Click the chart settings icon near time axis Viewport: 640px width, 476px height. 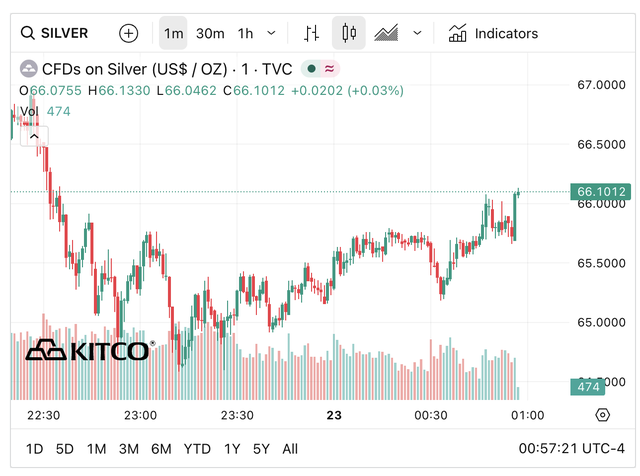[602, 415]
